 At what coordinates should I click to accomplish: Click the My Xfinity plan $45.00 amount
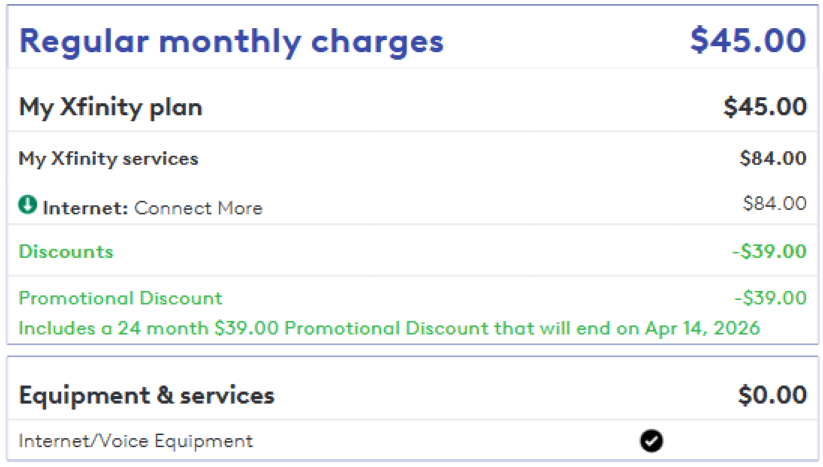[x=765, y=107]
